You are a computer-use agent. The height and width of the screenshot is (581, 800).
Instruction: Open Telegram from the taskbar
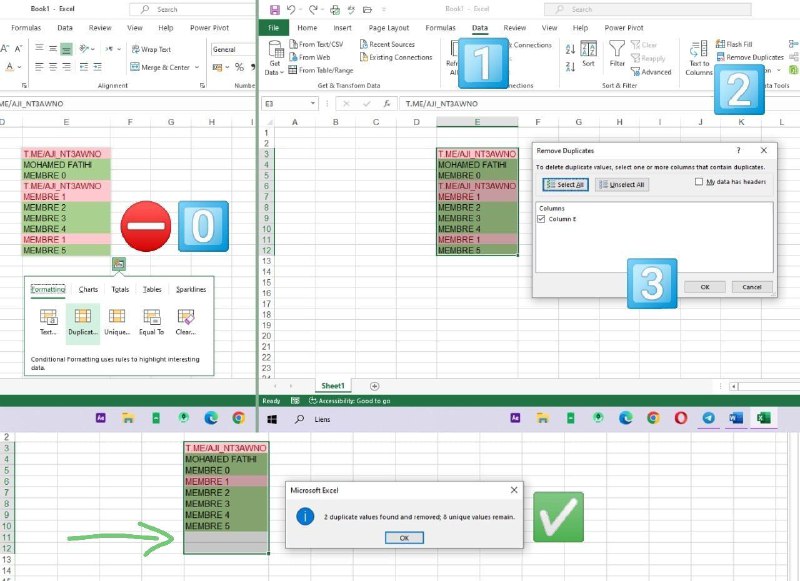point(708,418)
